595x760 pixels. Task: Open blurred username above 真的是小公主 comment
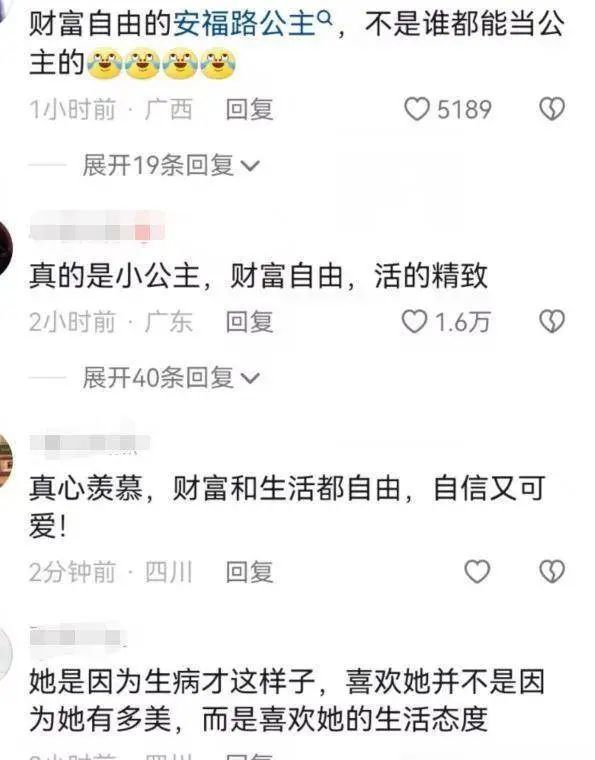pyautogui.click(x=97, y=231)
